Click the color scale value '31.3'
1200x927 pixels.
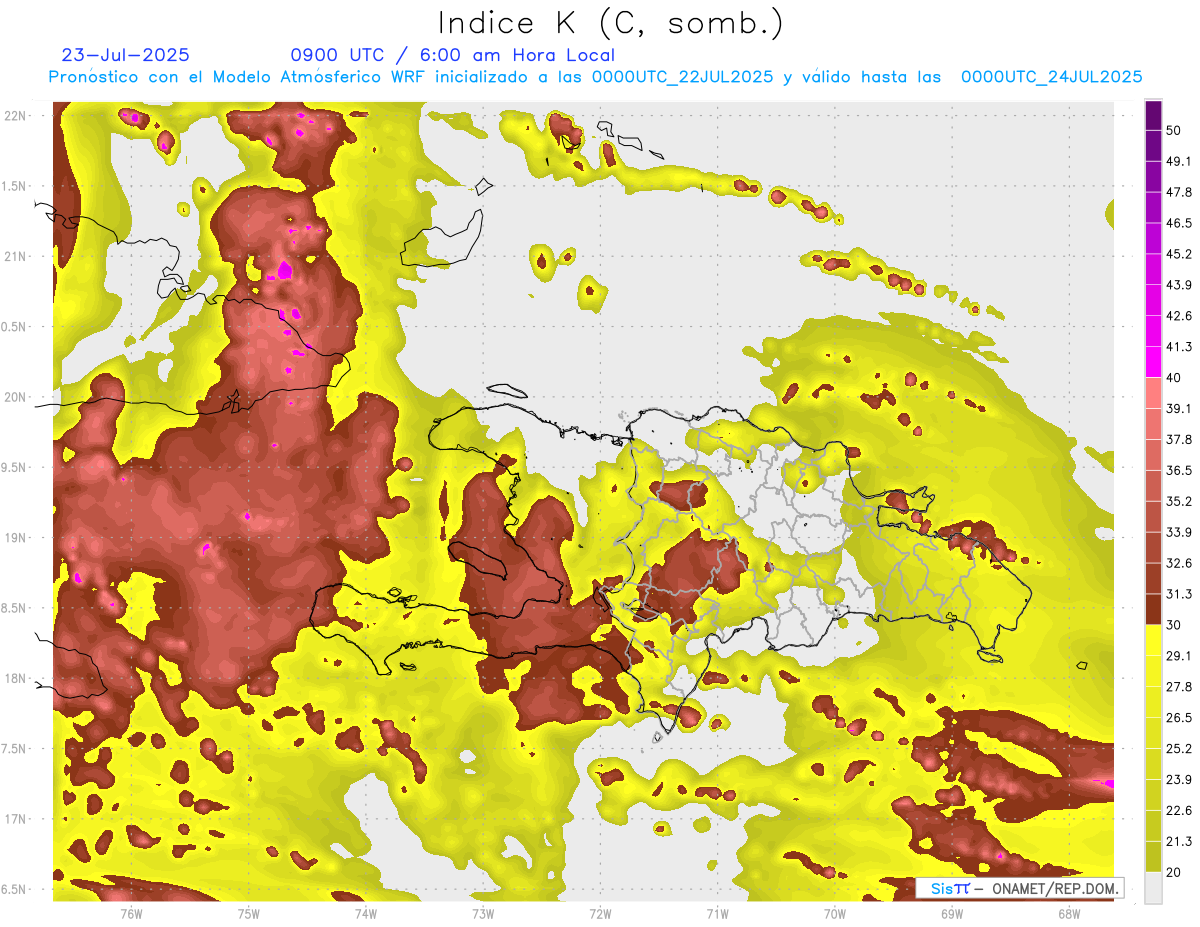(x=1179, y=594)
